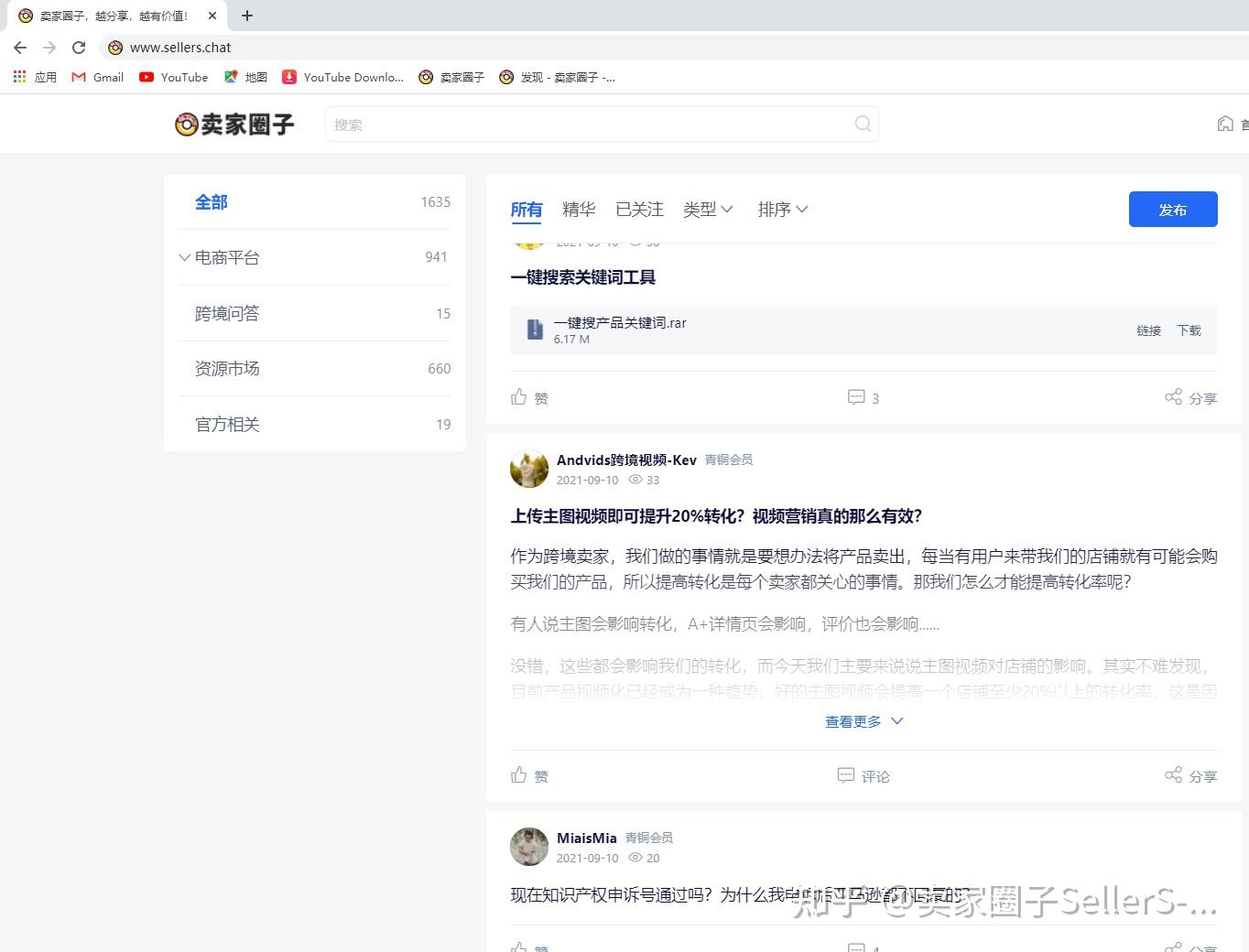
Task: Collapse the 电商平台 category
Action: click(184, 257)
